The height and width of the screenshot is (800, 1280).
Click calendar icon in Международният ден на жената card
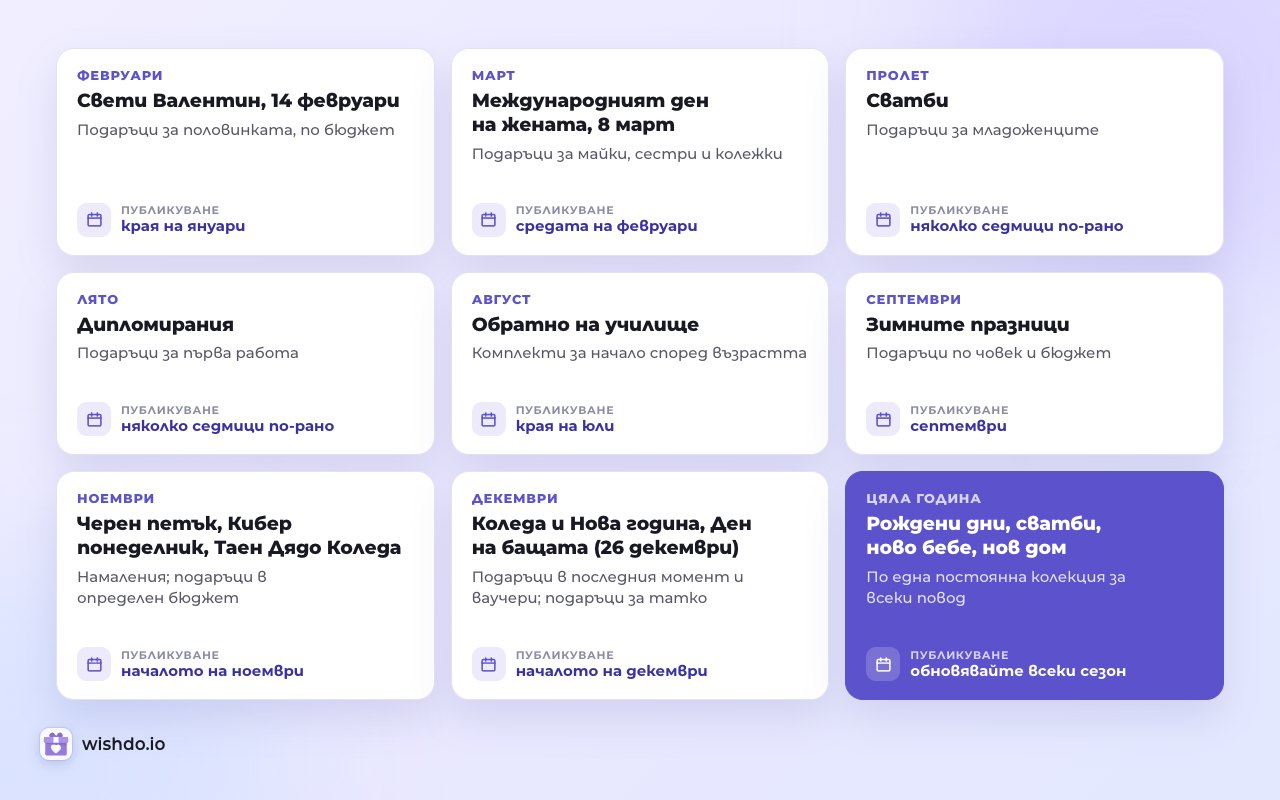[x=489, y=220]
